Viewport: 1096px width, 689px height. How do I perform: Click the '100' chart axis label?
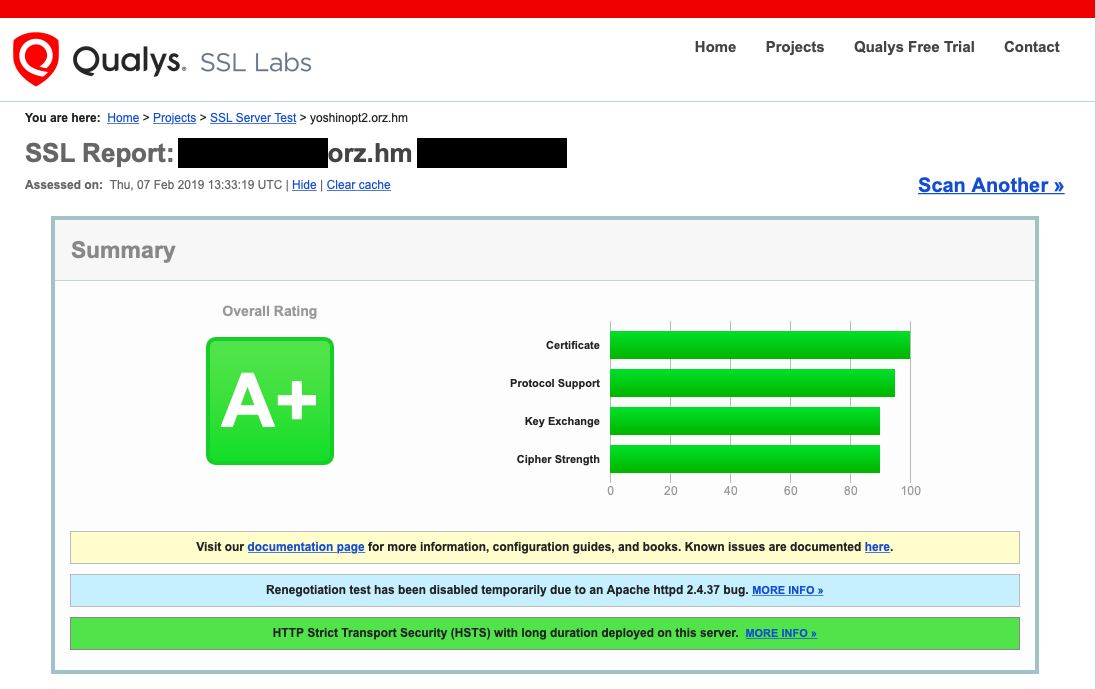(x=911, y=491)
